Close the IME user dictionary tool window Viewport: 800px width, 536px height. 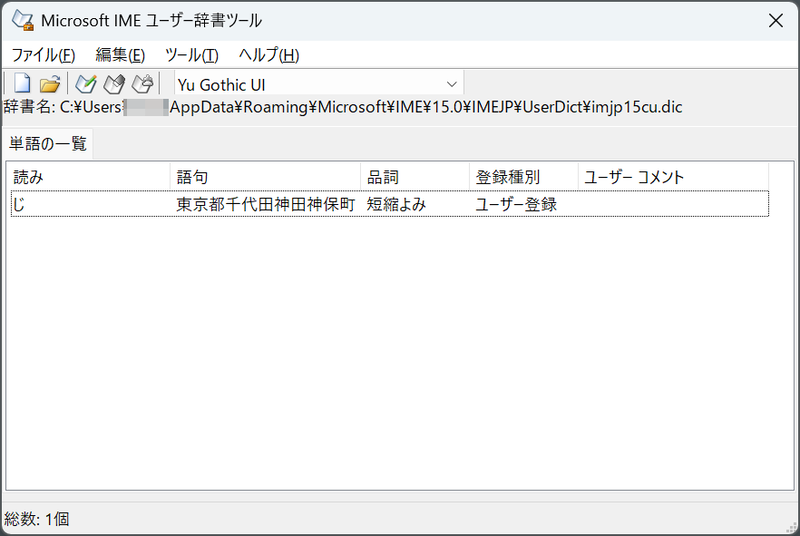(776, 20)
